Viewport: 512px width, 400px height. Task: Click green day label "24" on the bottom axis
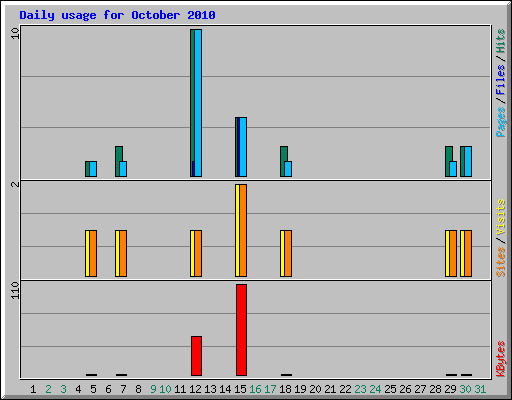[375, 389]
